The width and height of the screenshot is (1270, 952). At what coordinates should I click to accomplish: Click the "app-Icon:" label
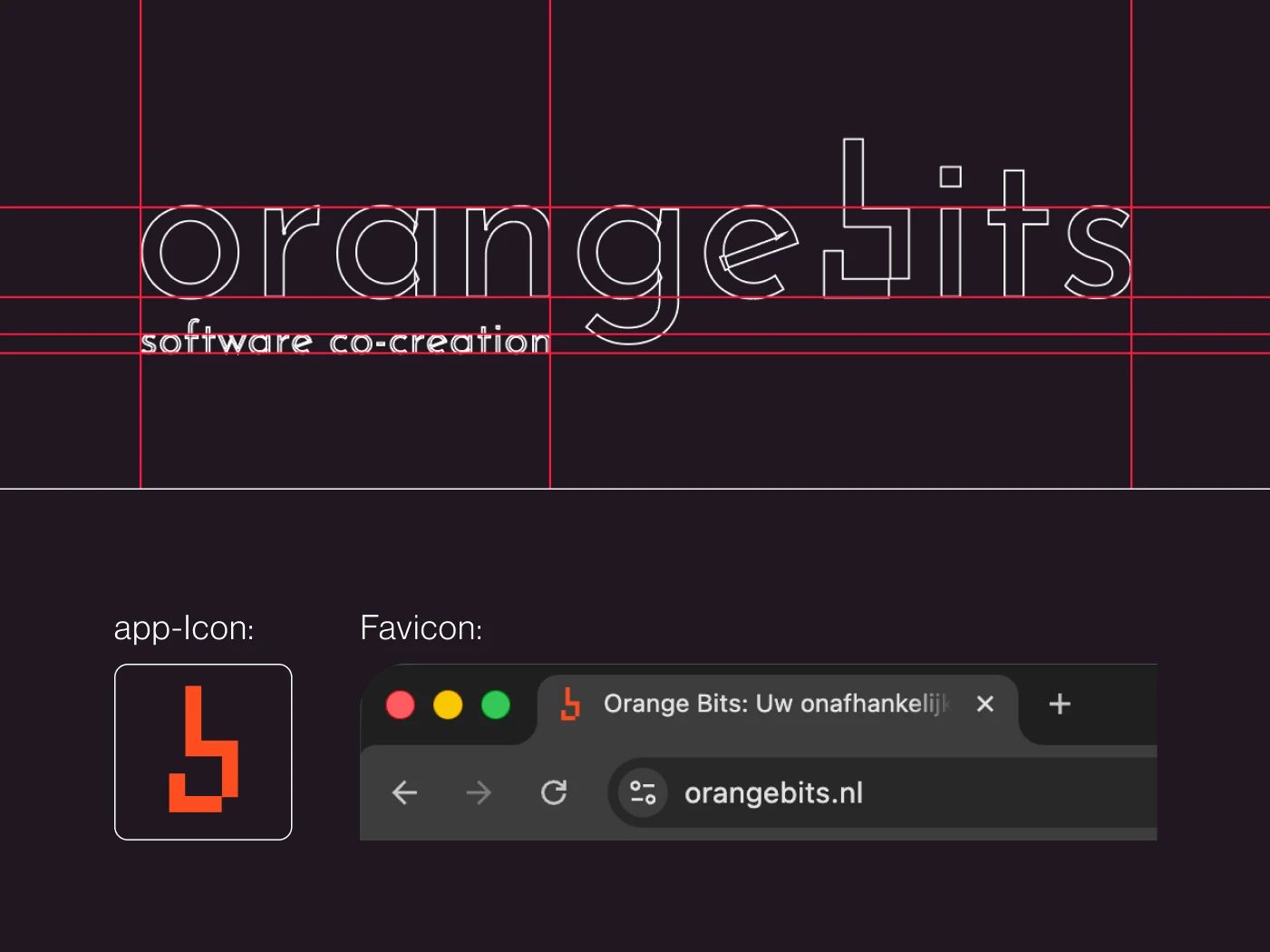(x=184, y=628)
